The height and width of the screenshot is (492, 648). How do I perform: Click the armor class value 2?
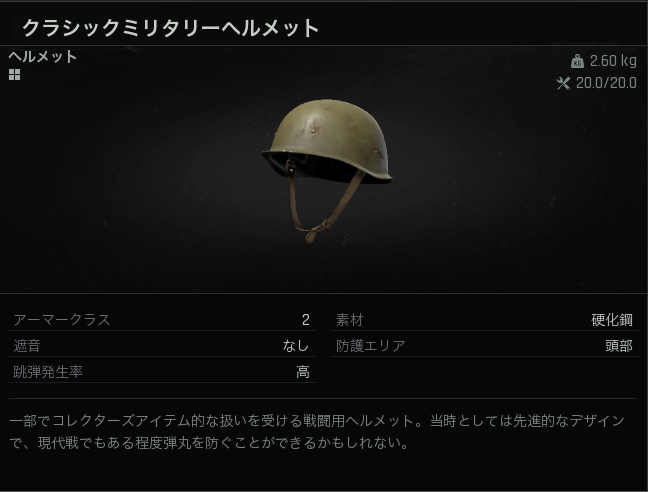click(x=305, y=320)
